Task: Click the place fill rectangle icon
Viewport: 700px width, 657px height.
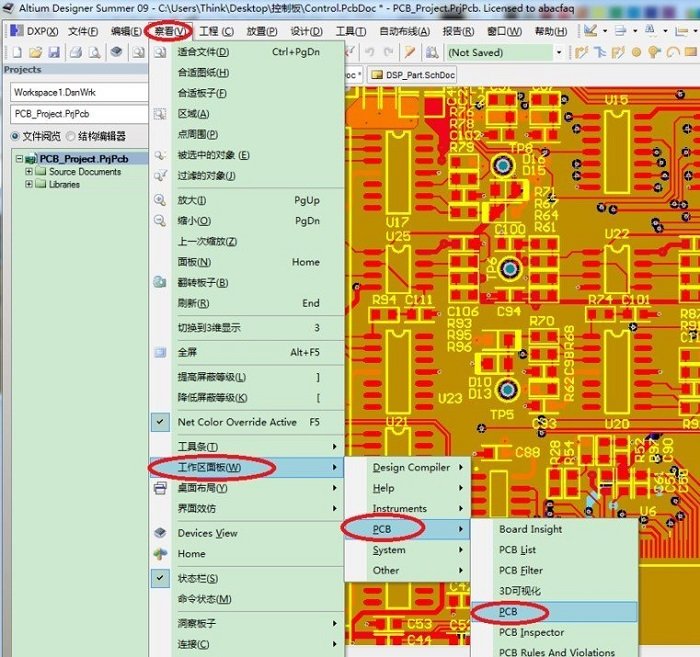Action: [x=691, y=52]
